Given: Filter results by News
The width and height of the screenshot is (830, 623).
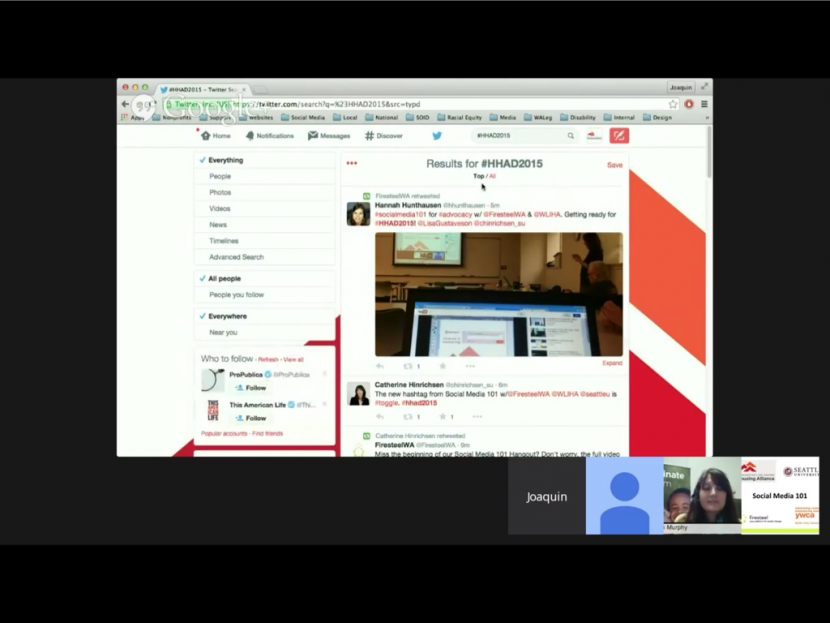Looking at the screenshot, I should click(265, 225).
